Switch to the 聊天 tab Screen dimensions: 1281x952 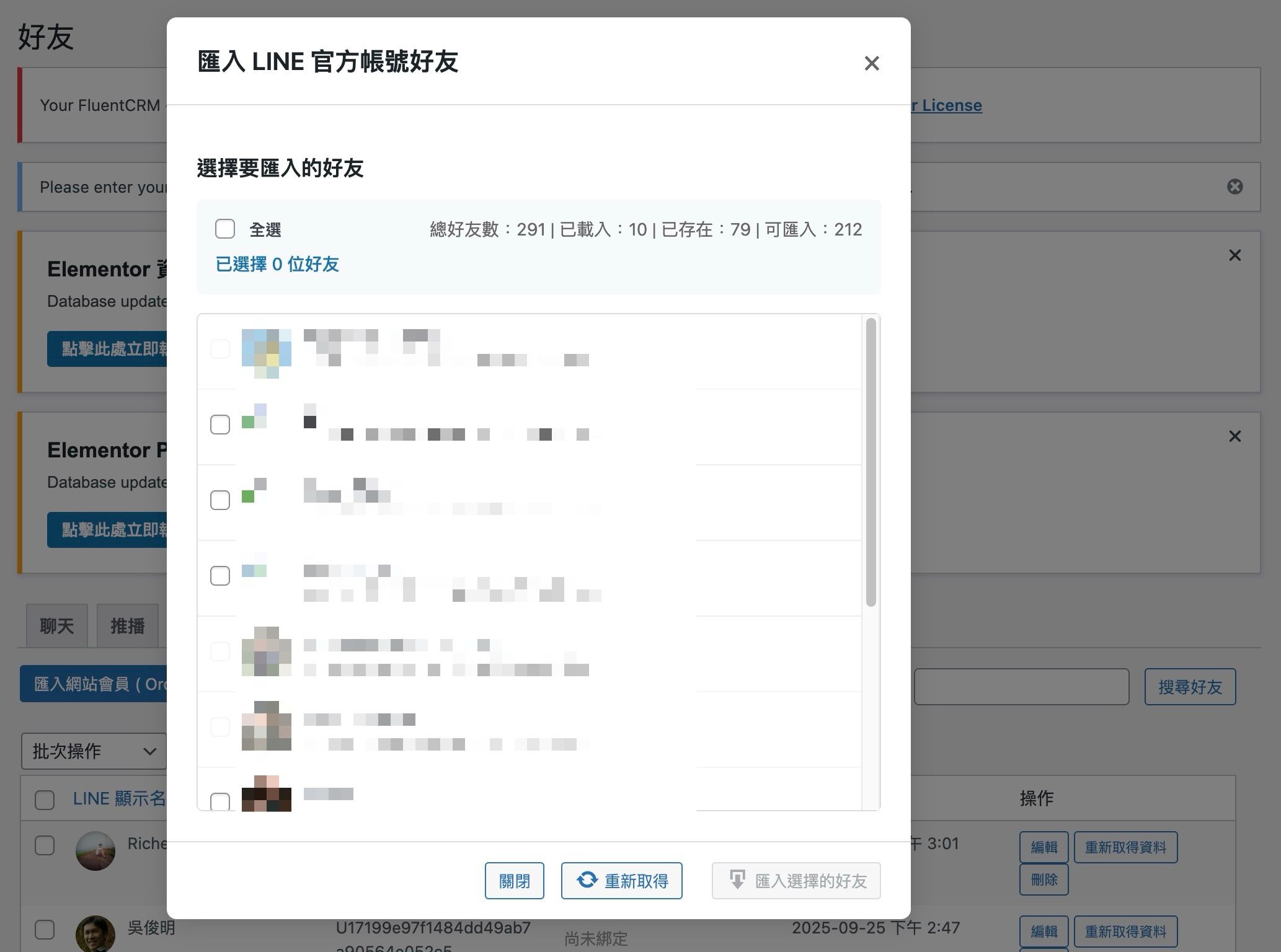tap(57, 626)
